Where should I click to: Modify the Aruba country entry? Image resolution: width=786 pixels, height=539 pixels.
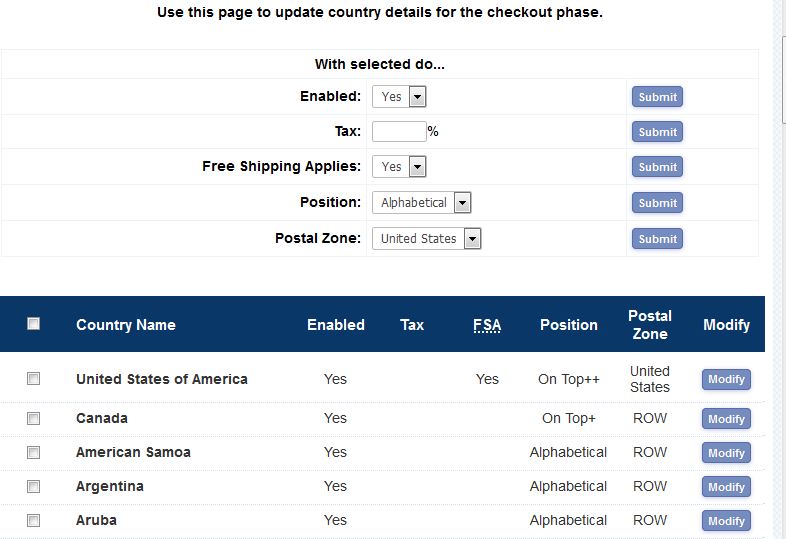tap(726, 521)
